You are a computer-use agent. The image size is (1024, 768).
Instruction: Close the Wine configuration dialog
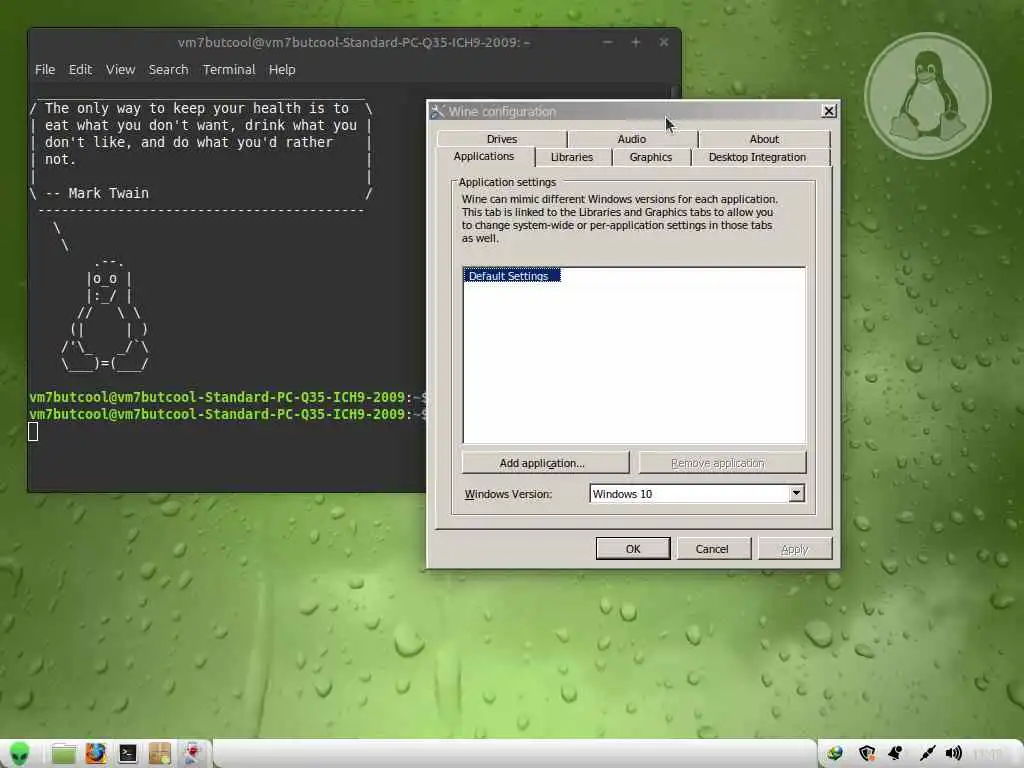[829, 111]
